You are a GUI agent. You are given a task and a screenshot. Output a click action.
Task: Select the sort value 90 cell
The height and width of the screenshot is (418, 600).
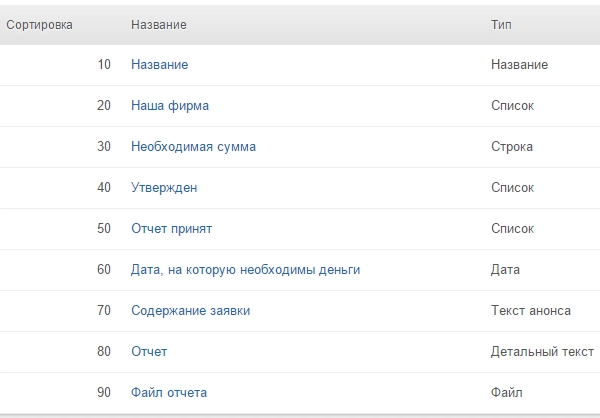coord(104,393)
